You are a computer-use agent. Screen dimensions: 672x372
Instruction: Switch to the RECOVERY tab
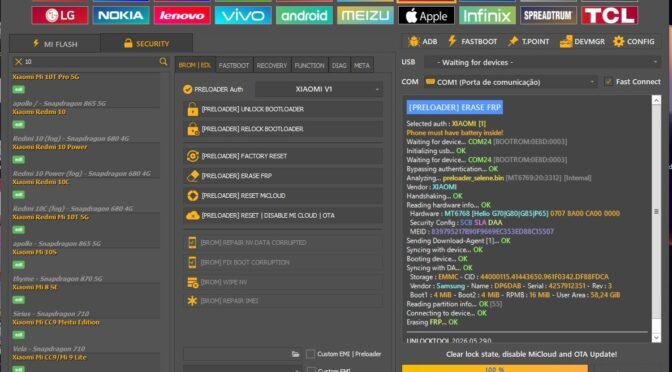point(272,66)
